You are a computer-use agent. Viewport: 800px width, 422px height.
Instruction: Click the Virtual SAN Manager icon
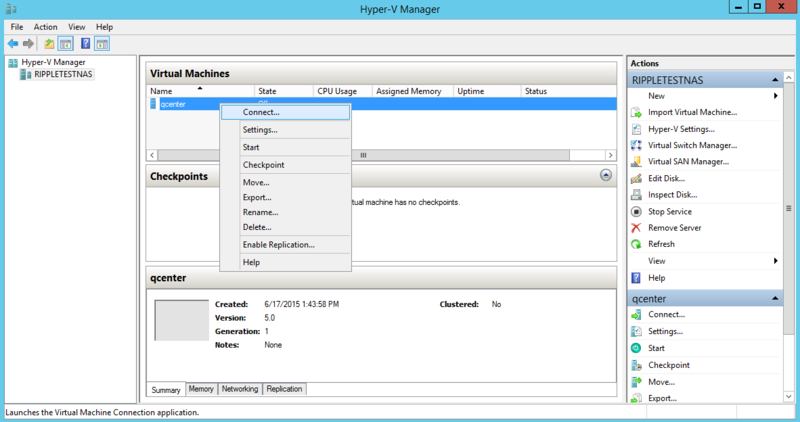[636, 162]
